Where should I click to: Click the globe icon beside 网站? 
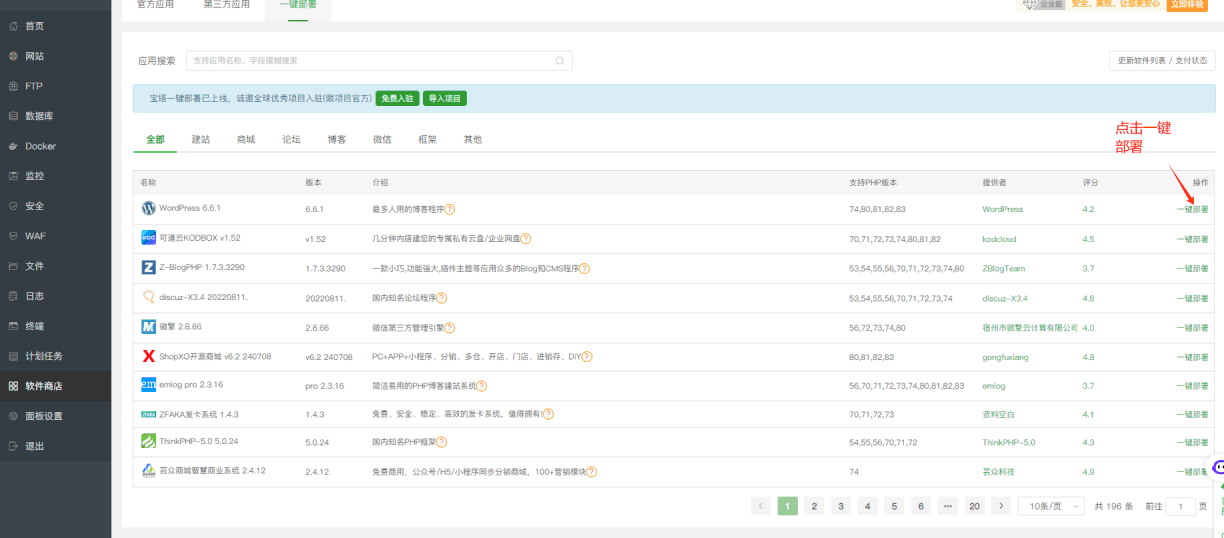point(13,56)
